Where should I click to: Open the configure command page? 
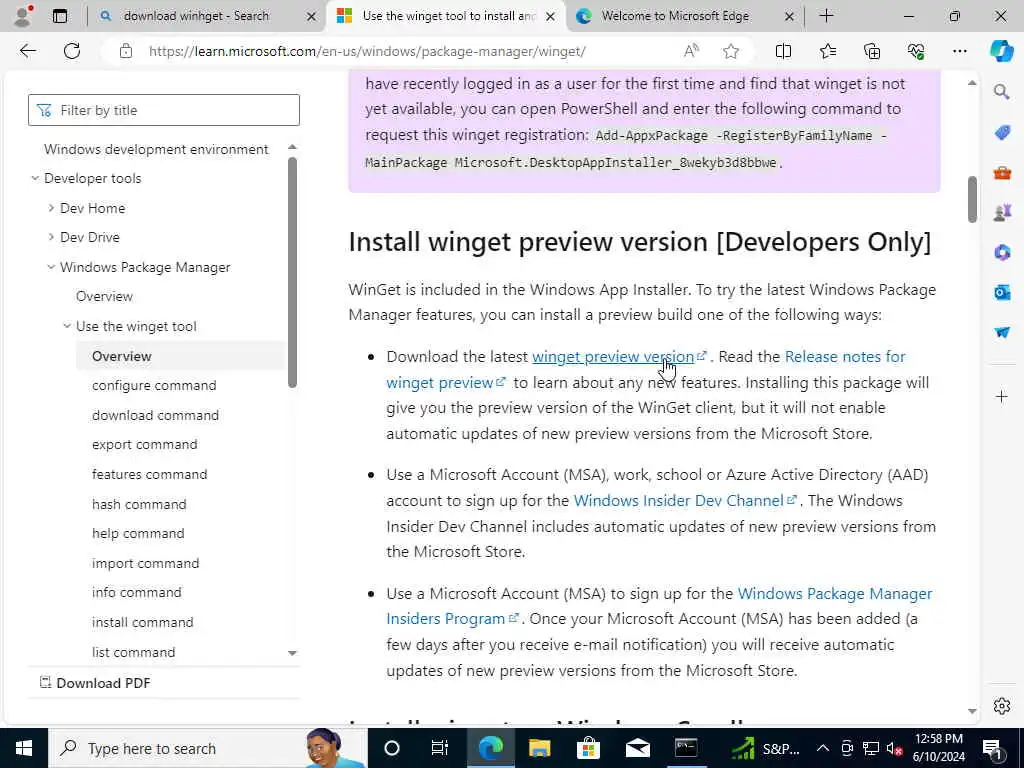click(154, 385)
